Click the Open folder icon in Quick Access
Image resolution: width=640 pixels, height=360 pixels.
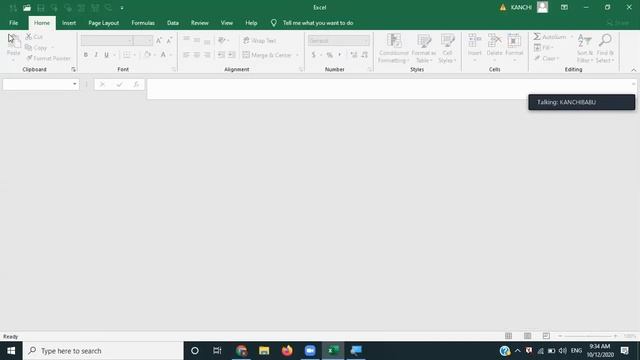27,8
